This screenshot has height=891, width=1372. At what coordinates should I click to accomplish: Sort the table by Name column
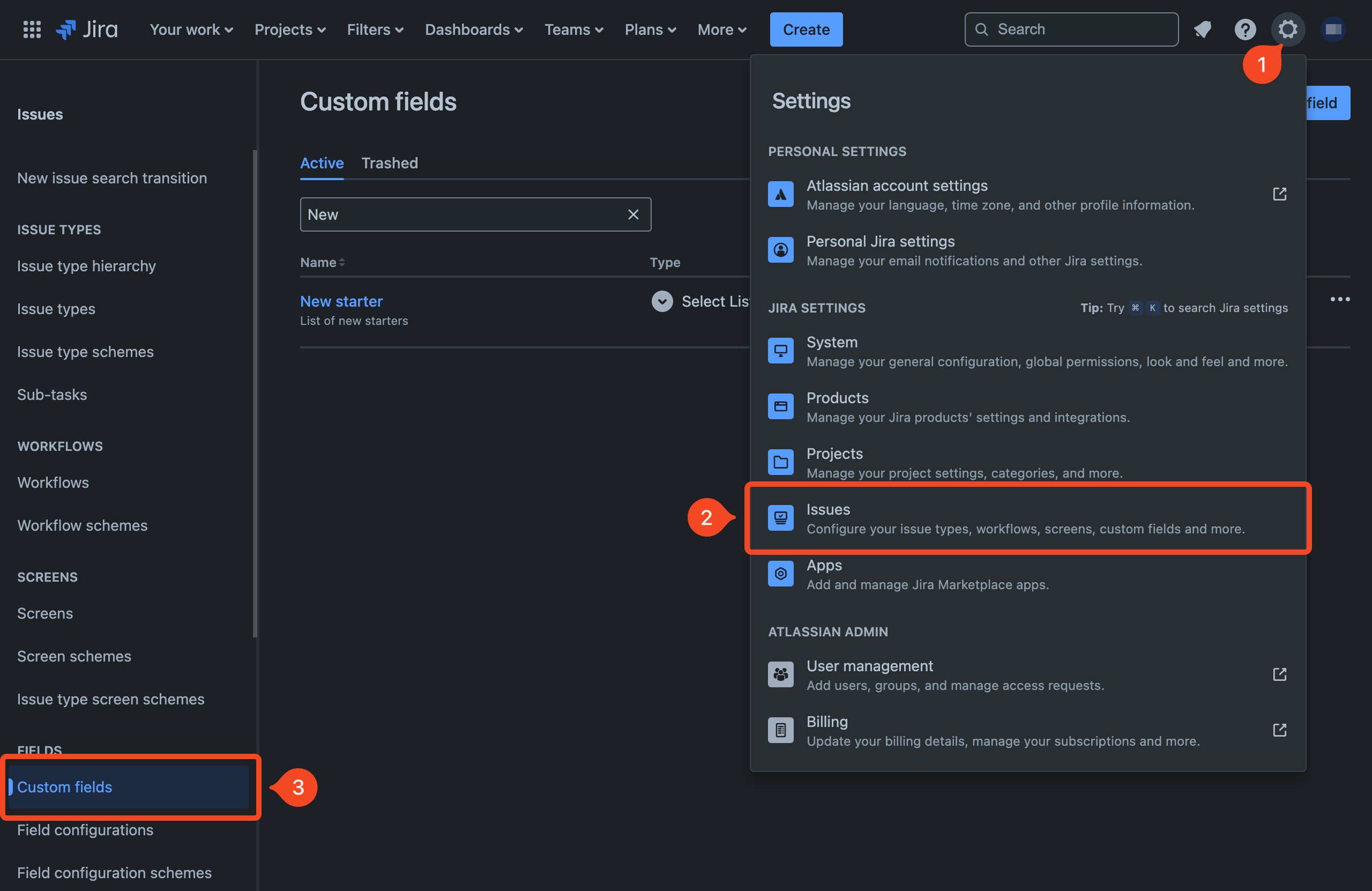point(322,262)
